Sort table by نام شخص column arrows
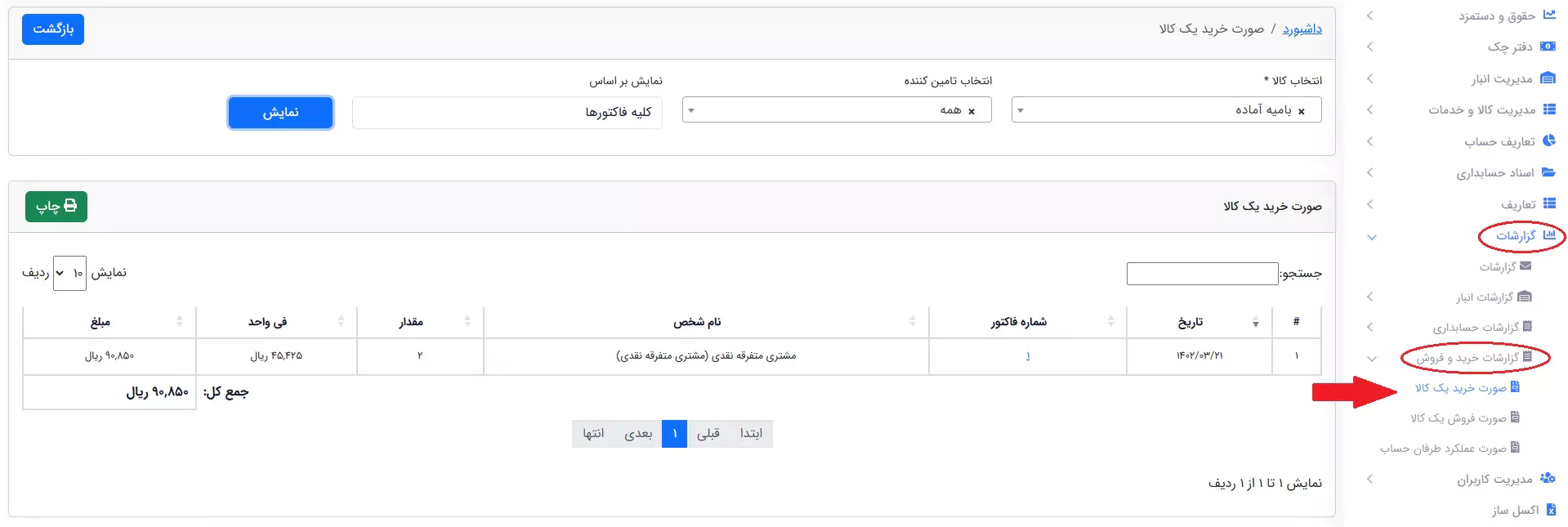Viewport: 1568px width, 527px height. (913, 322)
